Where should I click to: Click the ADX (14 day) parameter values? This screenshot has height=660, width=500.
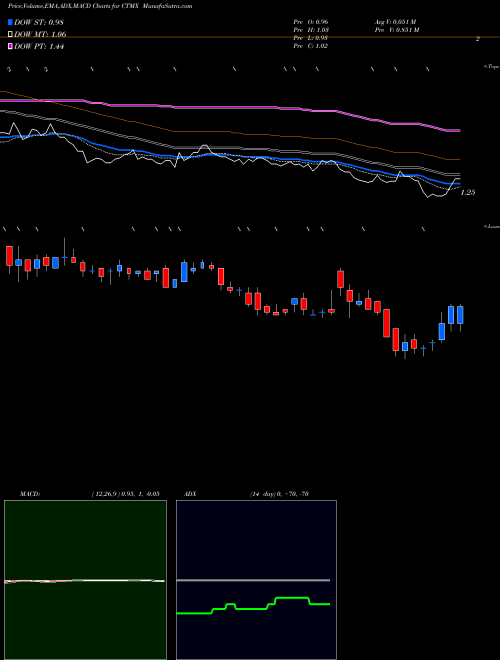279,494
